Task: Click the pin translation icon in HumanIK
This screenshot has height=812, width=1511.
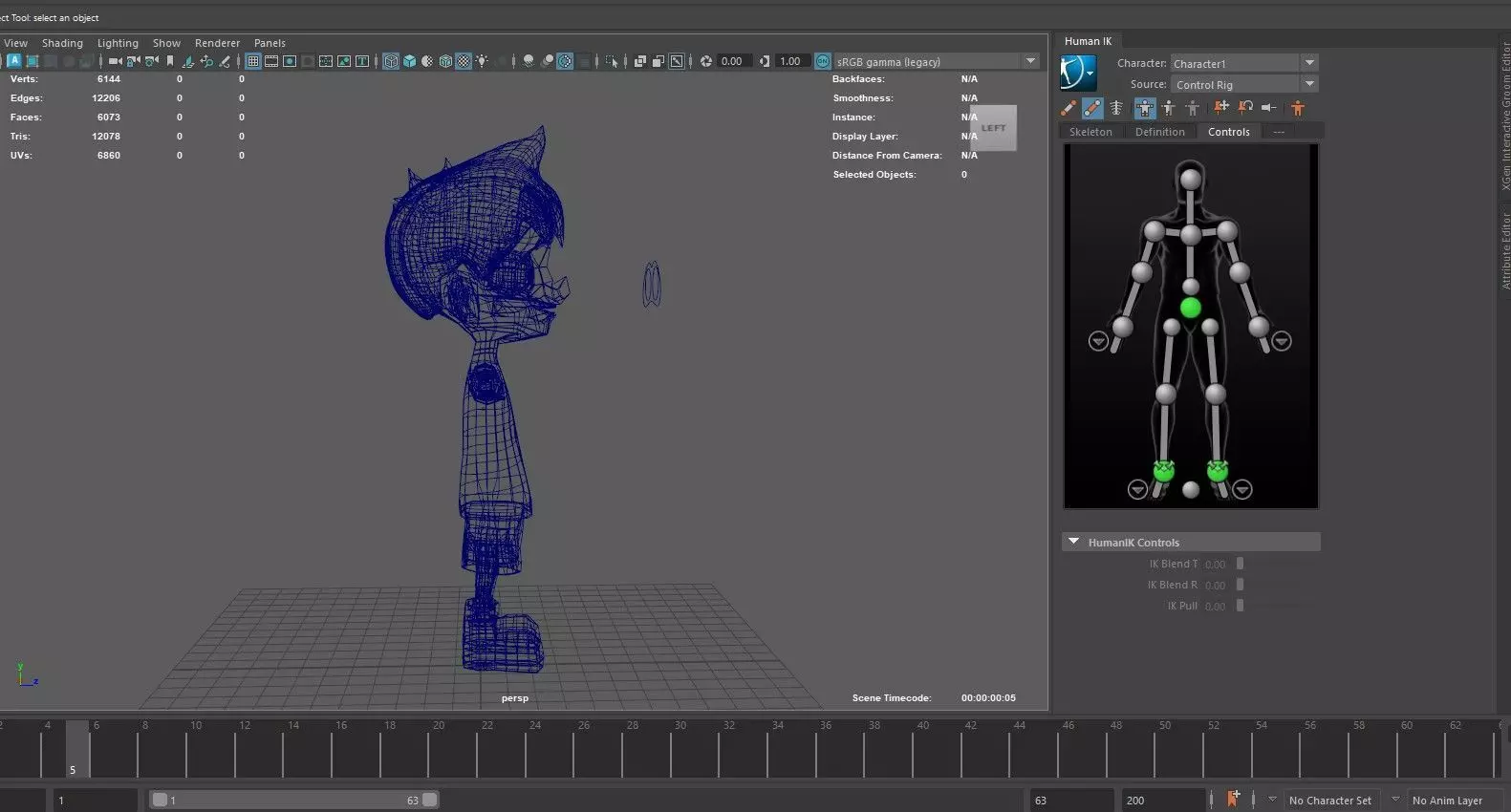Action: (x=1221, y=108)
